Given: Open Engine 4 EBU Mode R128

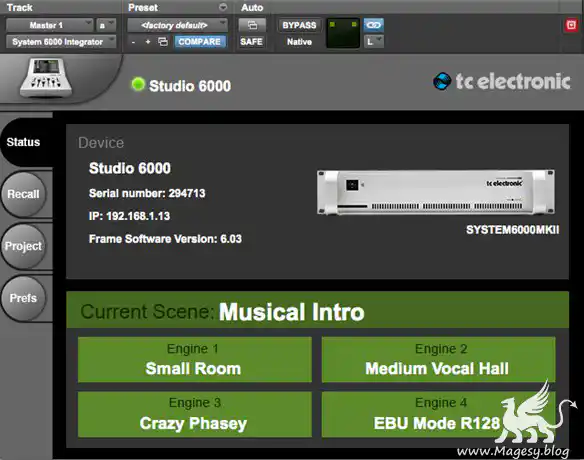Looking at the screenshot, I should click(438, 414).
